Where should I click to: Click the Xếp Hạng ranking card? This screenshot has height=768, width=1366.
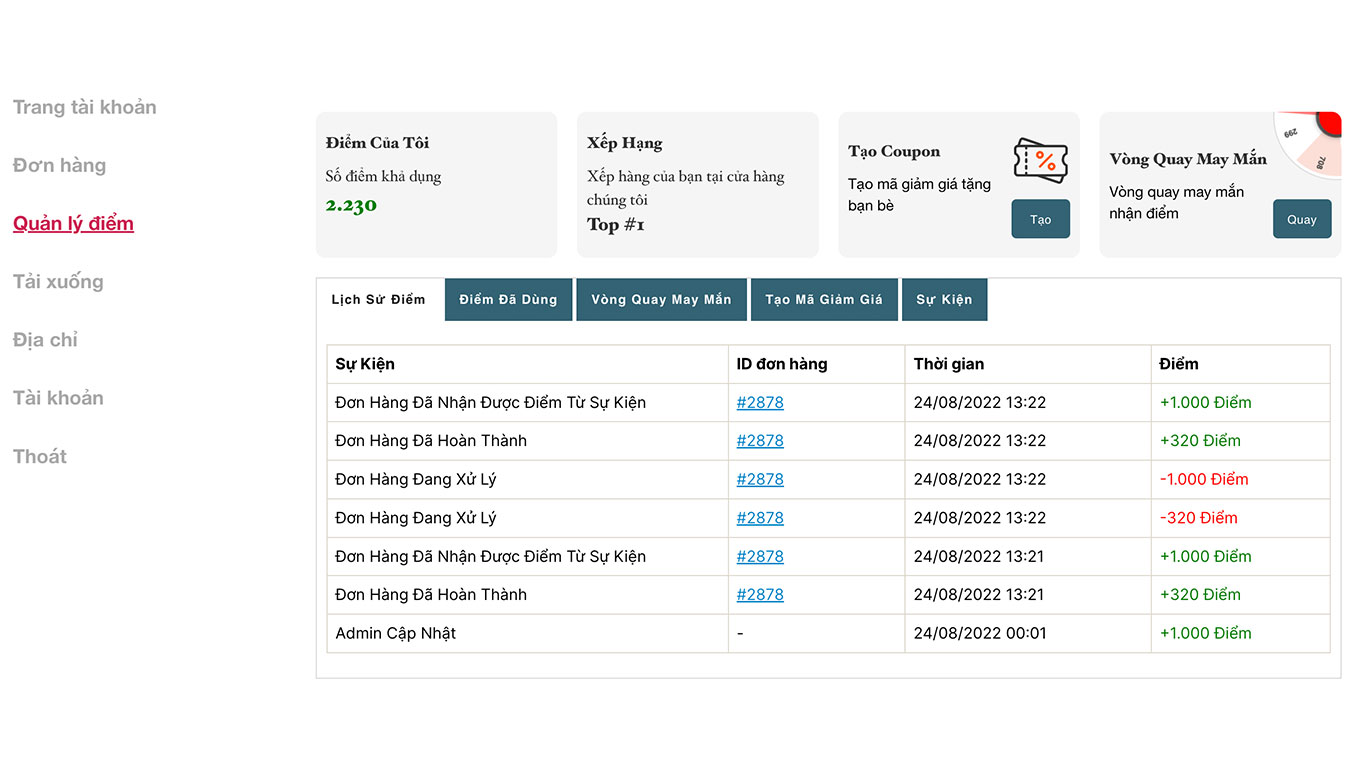pos(697,185)
